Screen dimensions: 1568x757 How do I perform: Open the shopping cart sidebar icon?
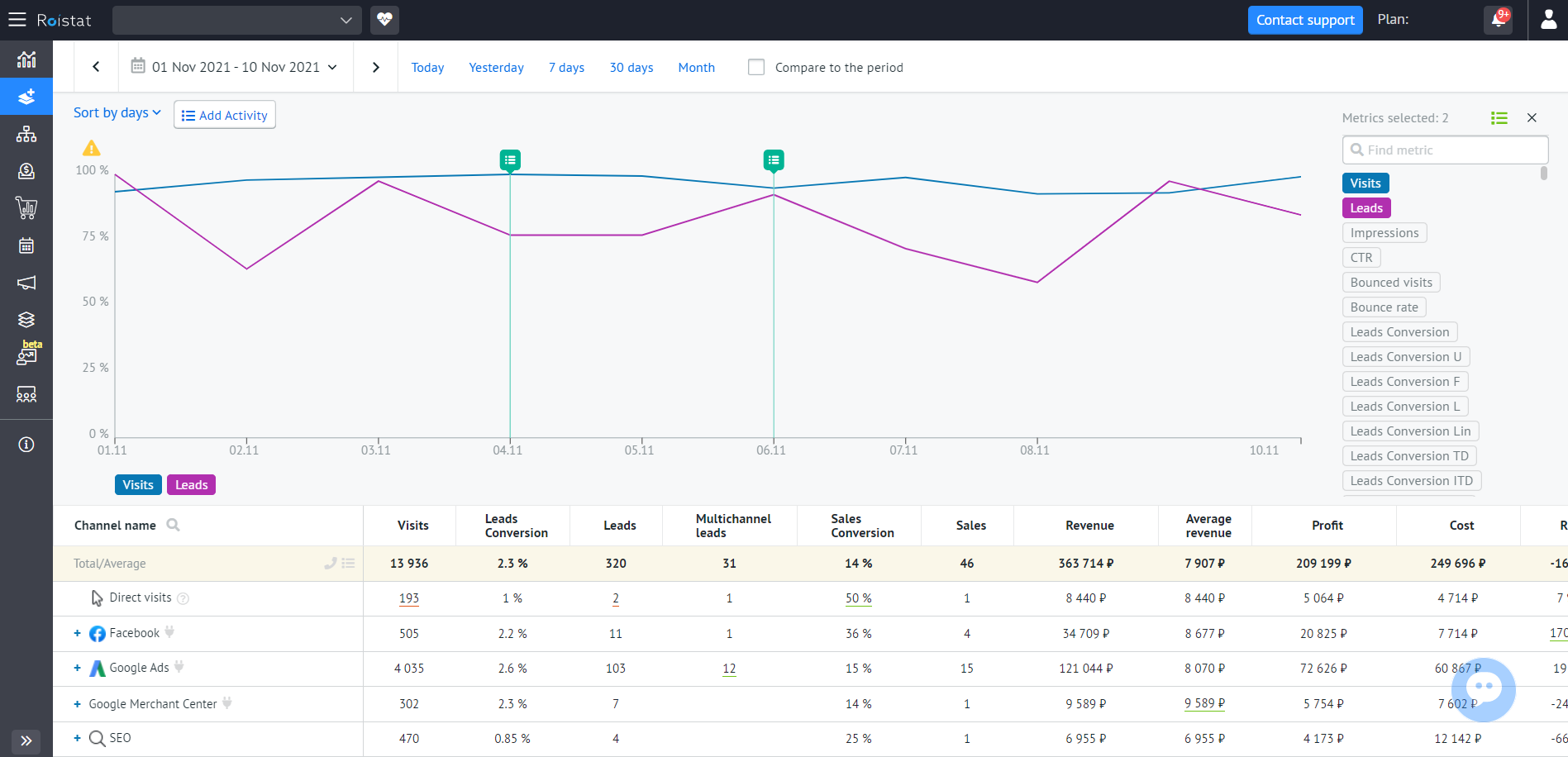click(x=26, y=208)
